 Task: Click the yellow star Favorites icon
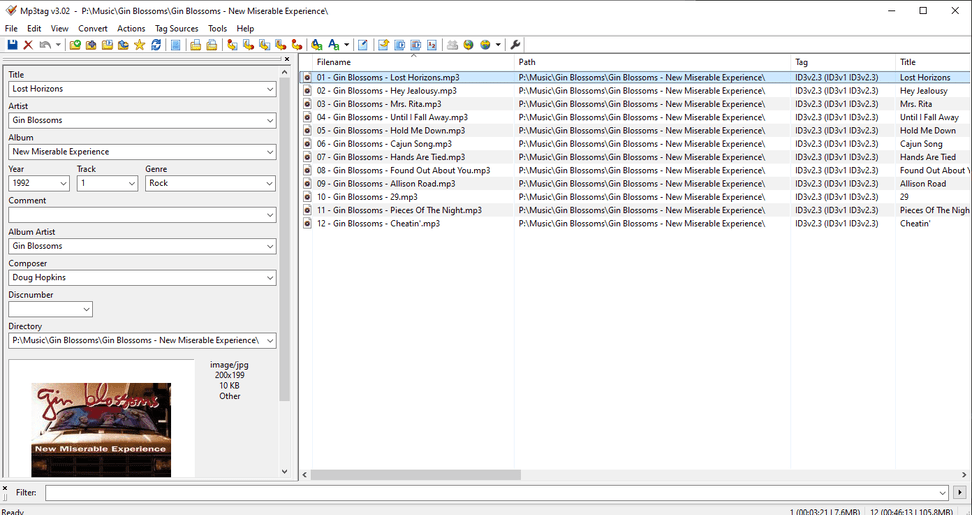[x=139, y=45]
